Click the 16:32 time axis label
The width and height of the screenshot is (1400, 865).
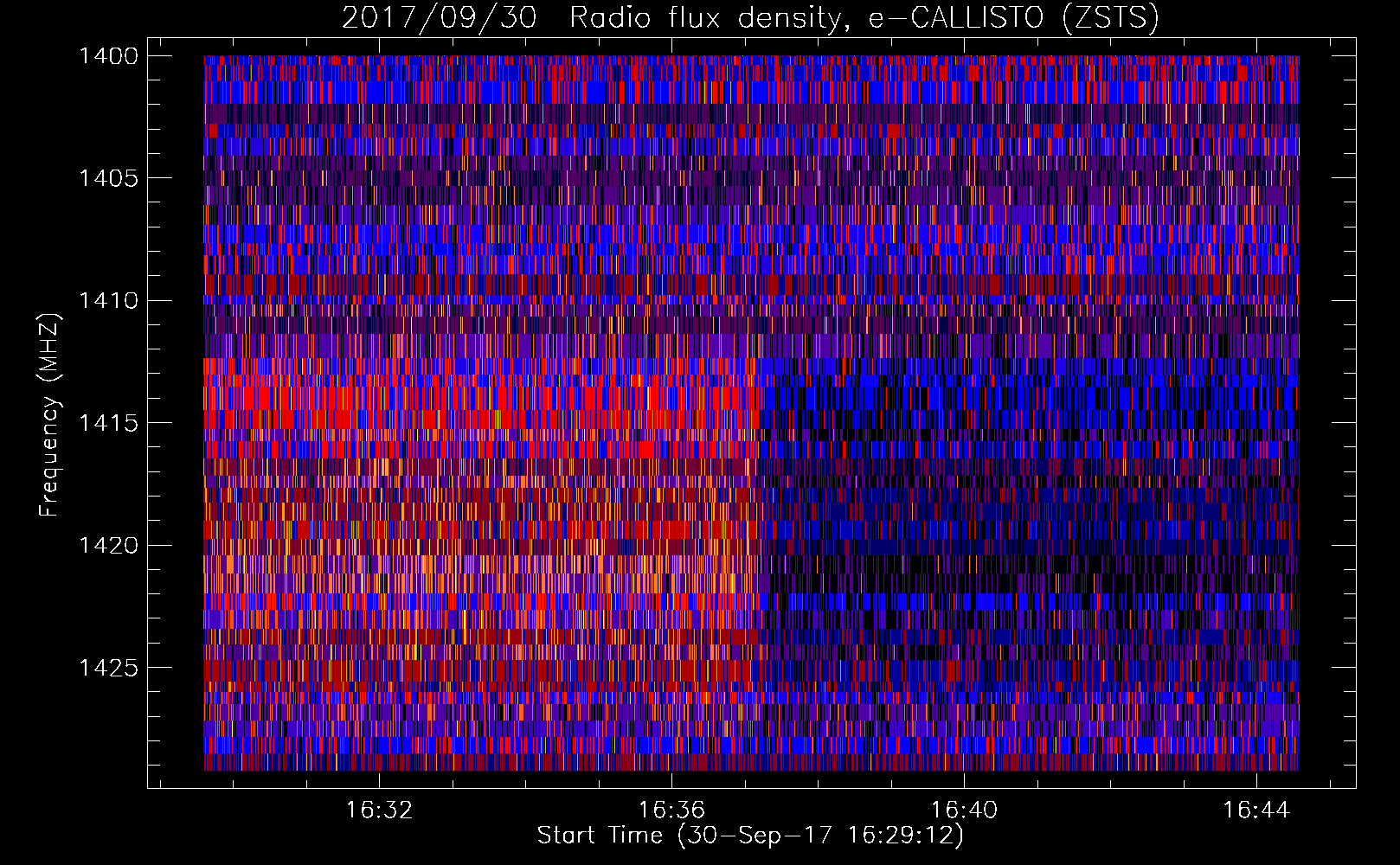tap(380, 811)
